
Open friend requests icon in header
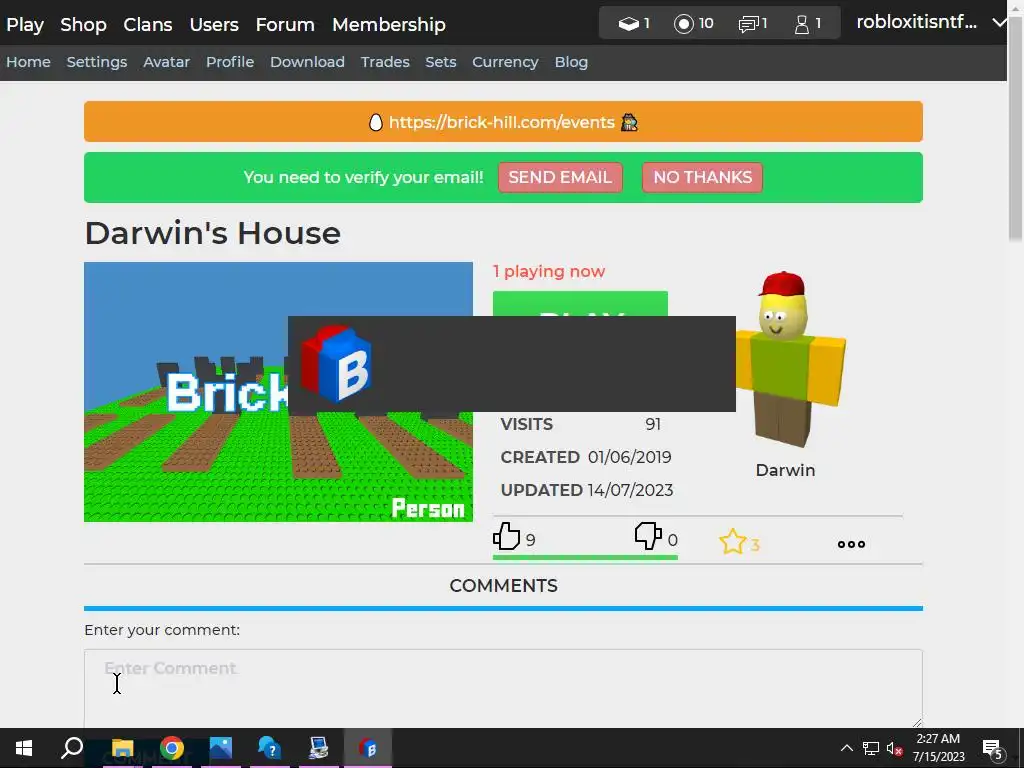[x=801, y=24]
